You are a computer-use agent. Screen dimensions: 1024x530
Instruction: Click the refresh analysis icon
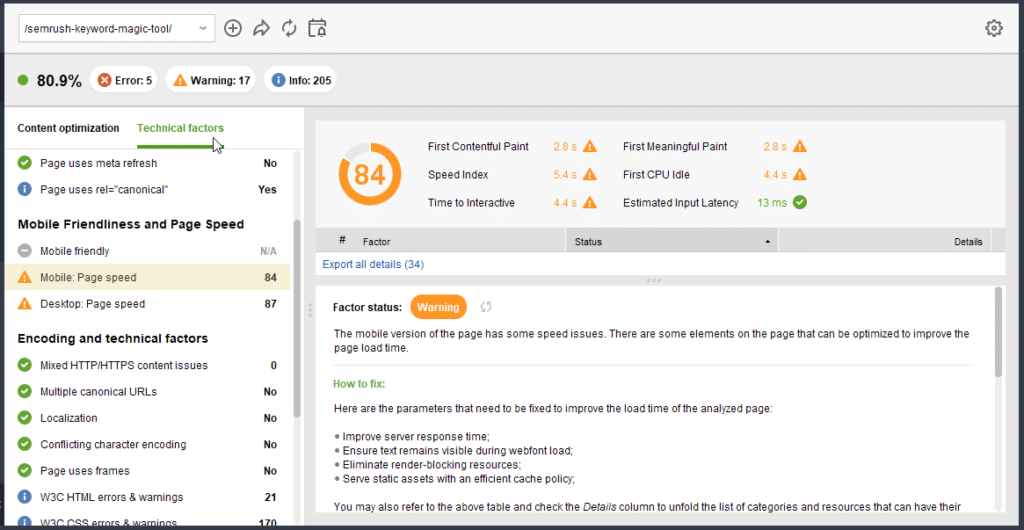click(289, 28)
